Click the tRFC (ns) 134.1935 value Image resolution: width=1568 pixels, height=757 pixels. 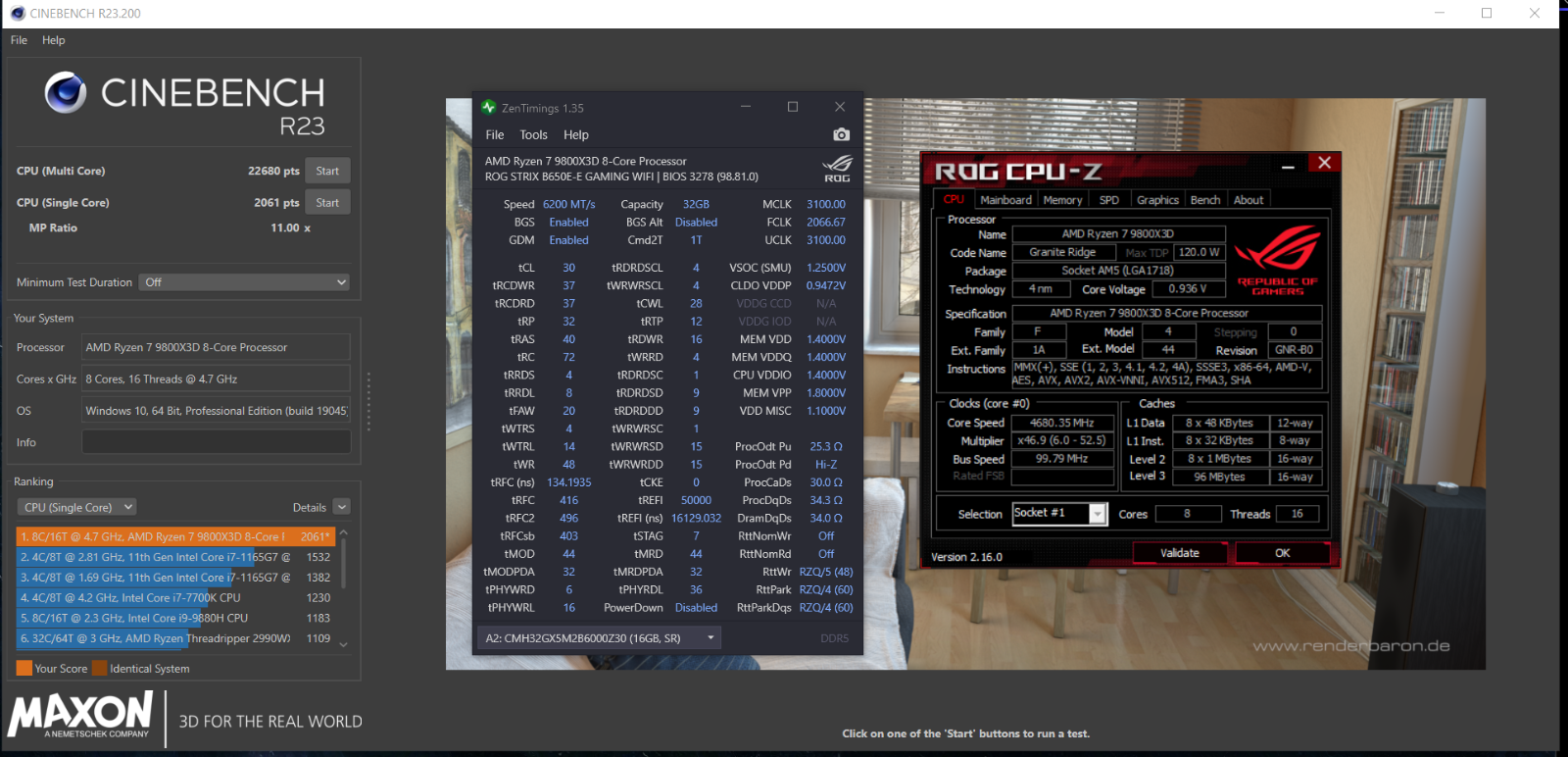(x=569, y=482)
